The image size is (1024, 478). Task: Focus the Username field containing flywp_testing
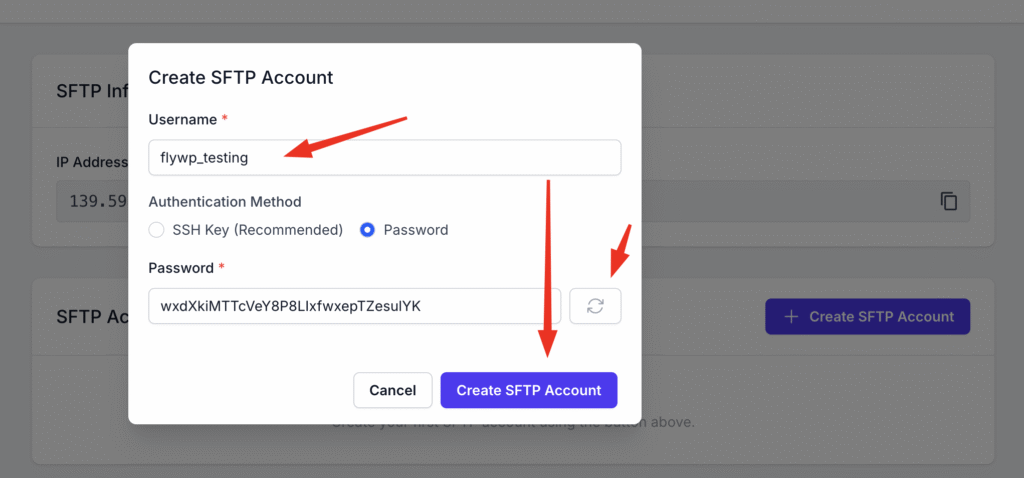coord(385,157)
